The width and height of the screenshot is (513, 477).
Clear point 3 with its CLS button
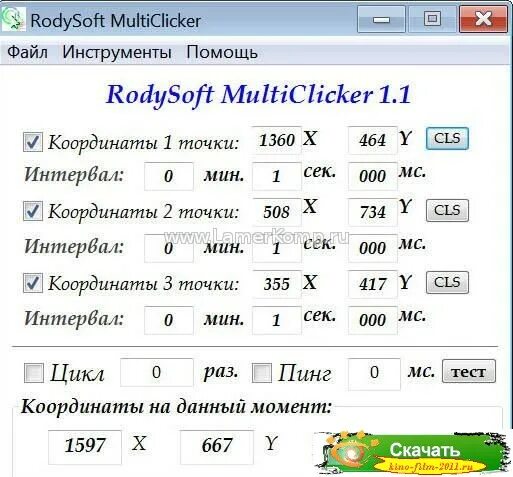[447, 282]
